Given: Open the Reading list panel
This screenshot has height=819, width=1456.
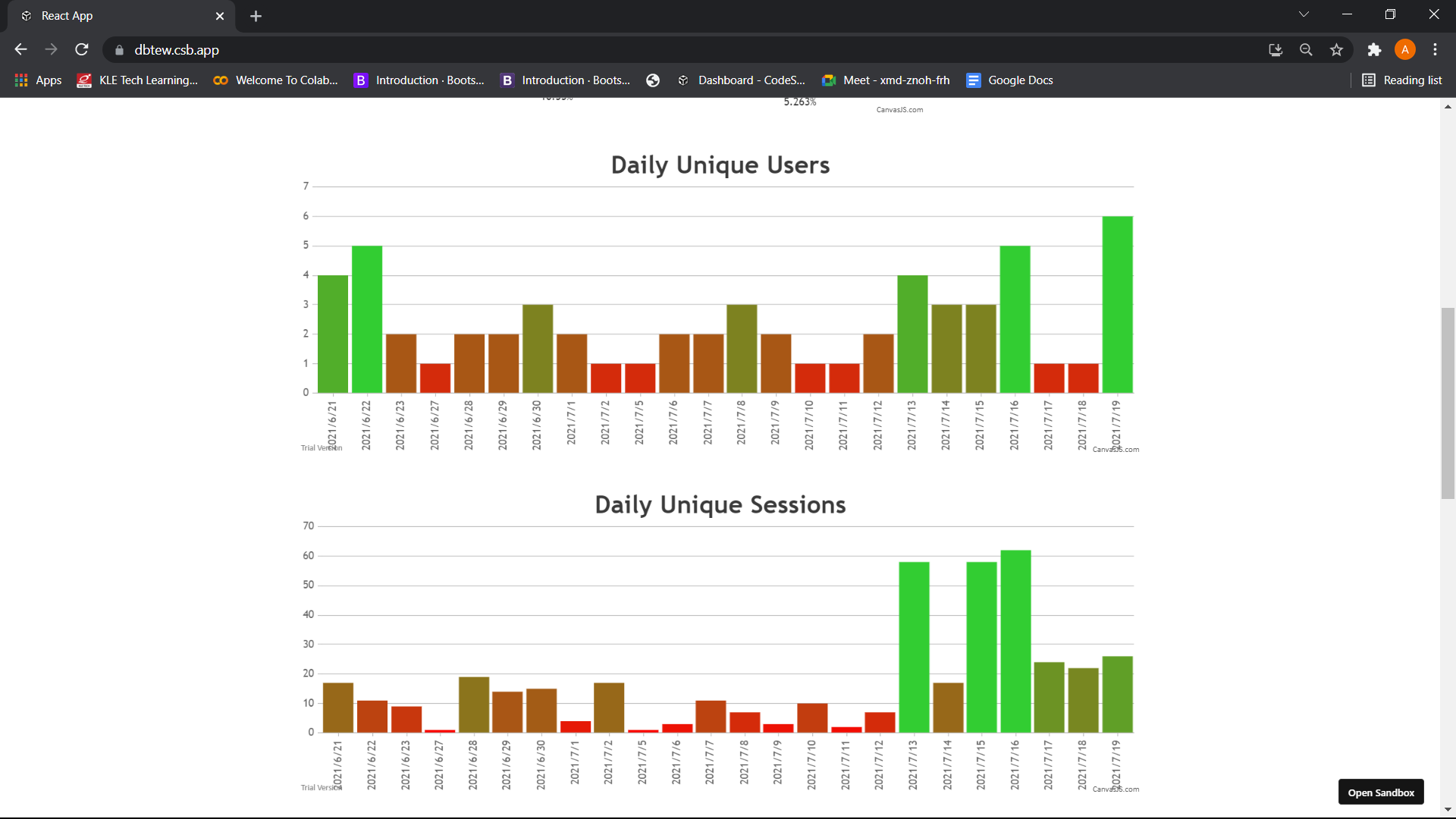Looking at the screenshot, I should tap(1402, 80).
